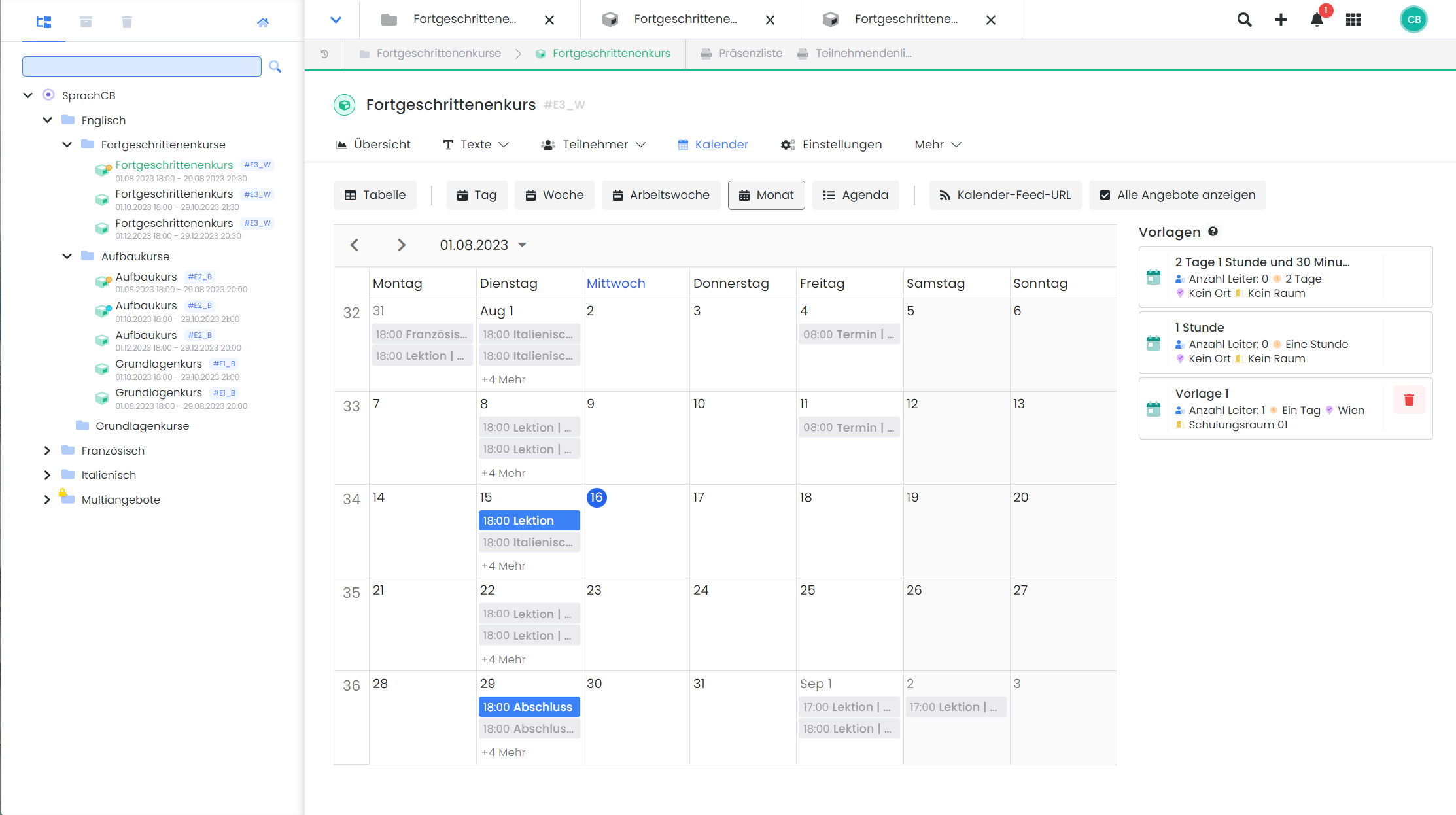Open the sidebar trash bin view
Image resolution: width=1456 pixels, height=815 pixels.
point(127,22)
